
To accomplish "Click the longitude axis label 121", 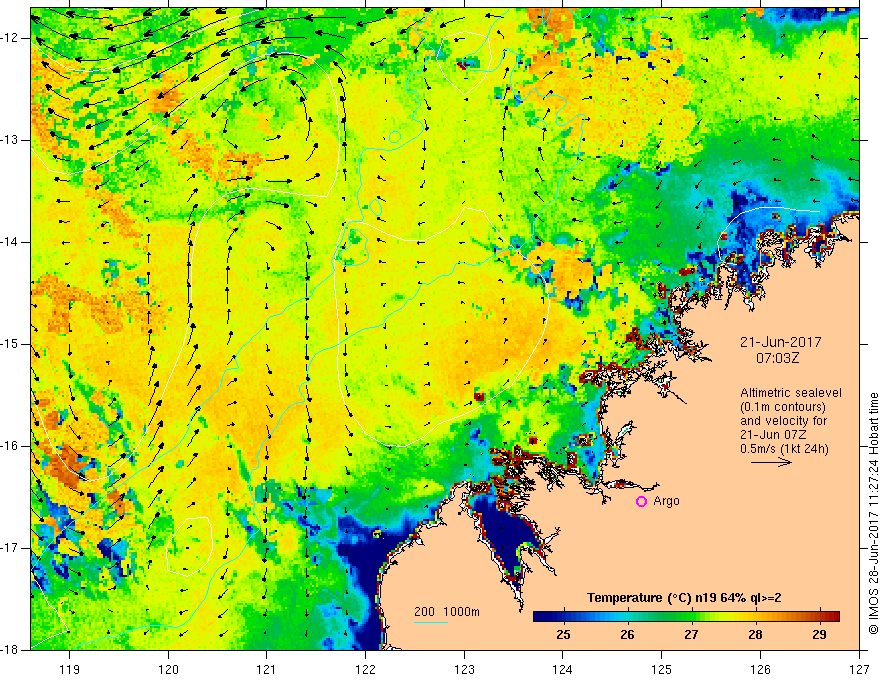I will pos(267,669).
